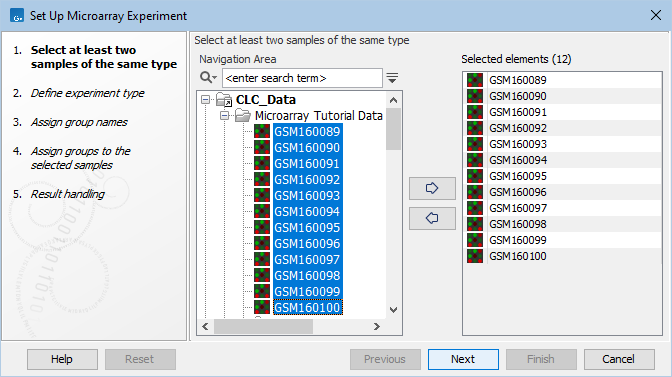This screenshot has width=672, height=377.
Task: Click the microarray icon next to GSM160089 in tree
Action: [x=262, y=132]
